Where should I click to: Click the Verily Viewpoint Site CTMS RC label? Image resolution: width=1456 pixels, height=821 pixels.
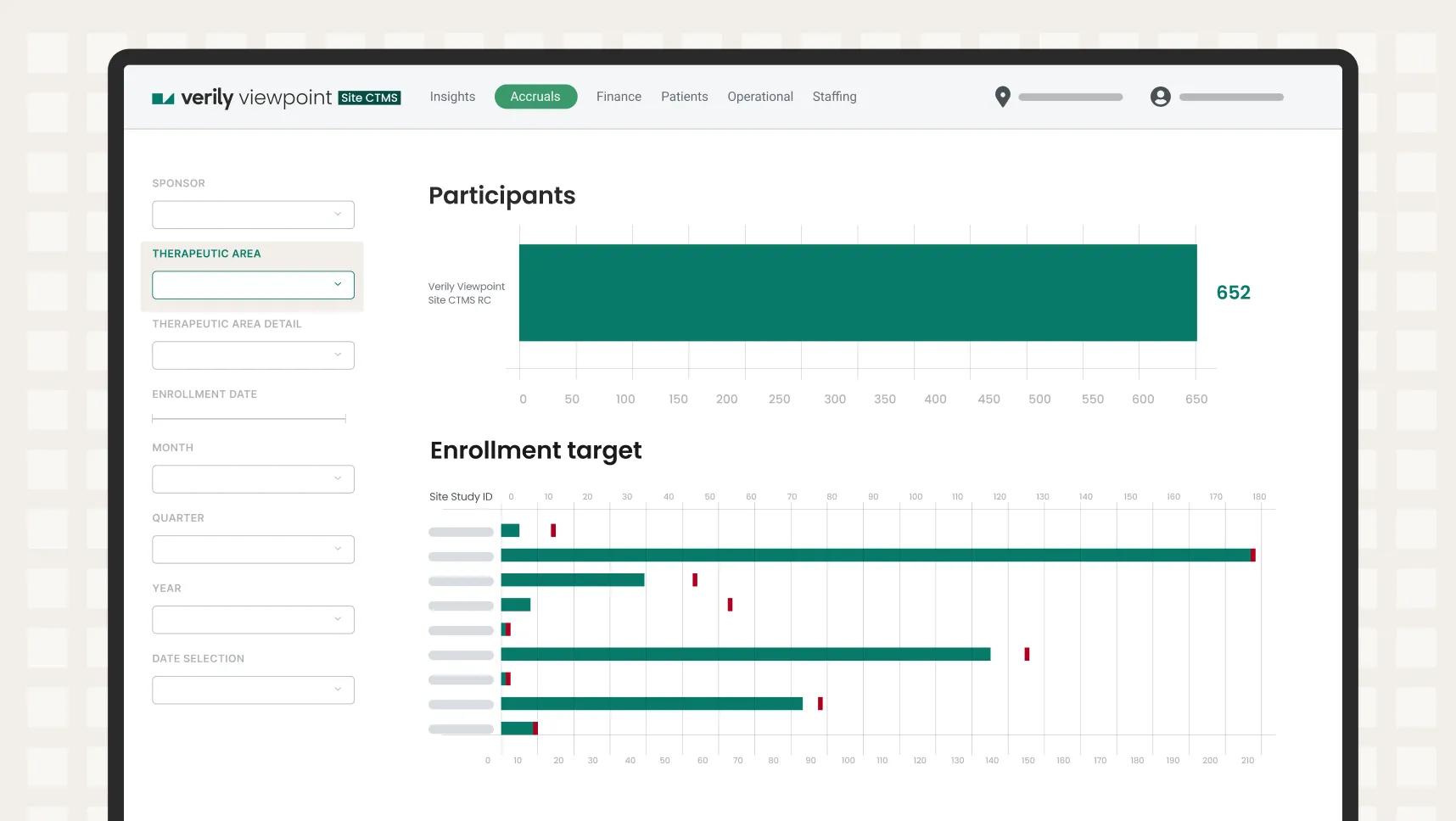466,293
